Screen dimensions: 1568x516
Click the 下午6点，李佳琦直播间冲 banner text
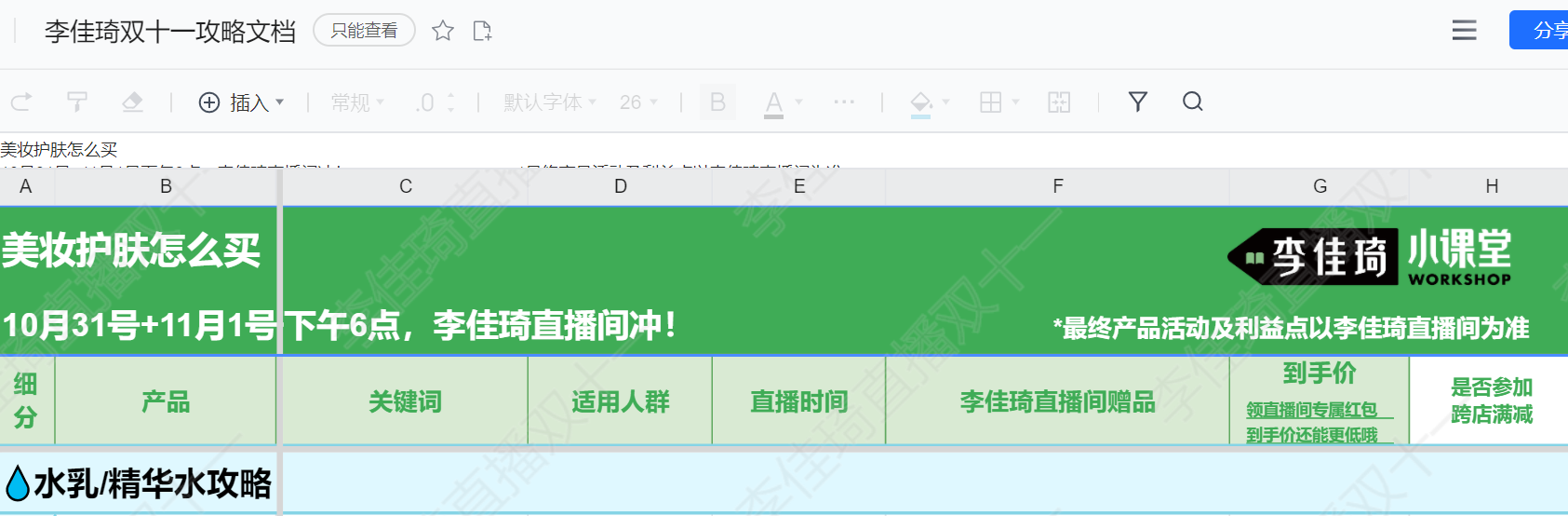(480, 325)
